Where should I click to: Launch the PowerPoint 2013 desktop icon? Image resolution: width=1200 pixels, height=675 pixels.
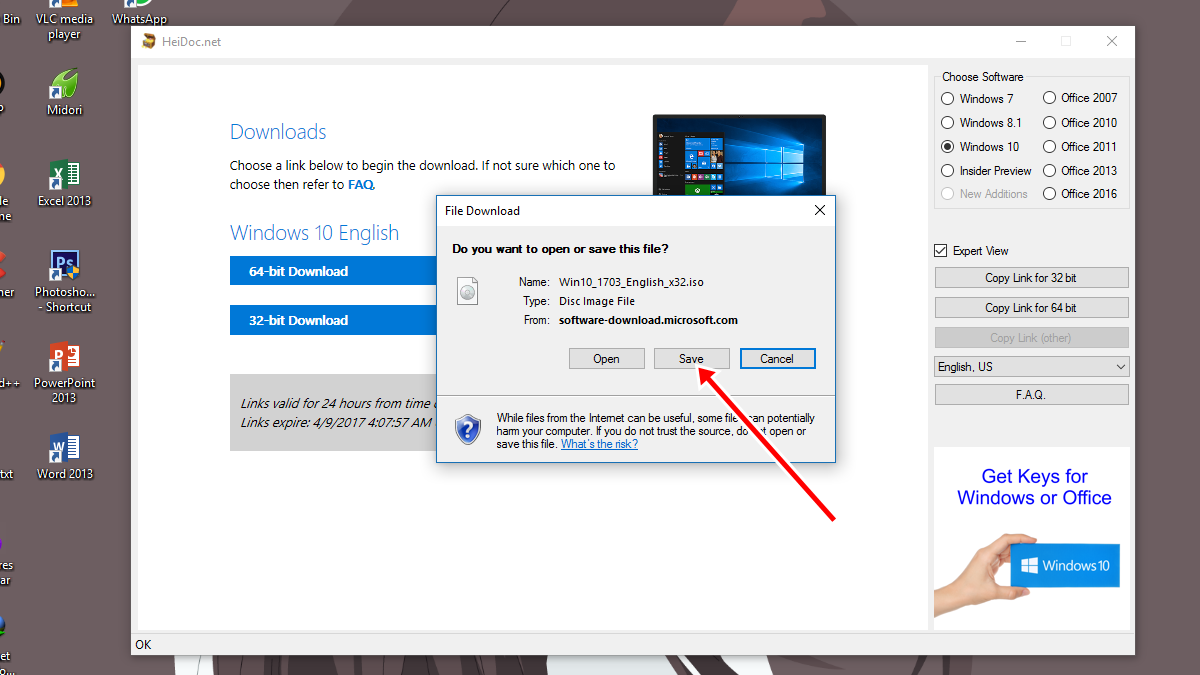tap(64, 359)
